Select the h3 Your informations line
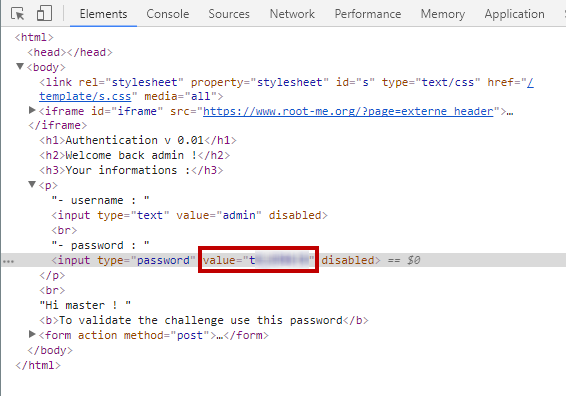The image size is (566, 396). click(x=131, y=170)
